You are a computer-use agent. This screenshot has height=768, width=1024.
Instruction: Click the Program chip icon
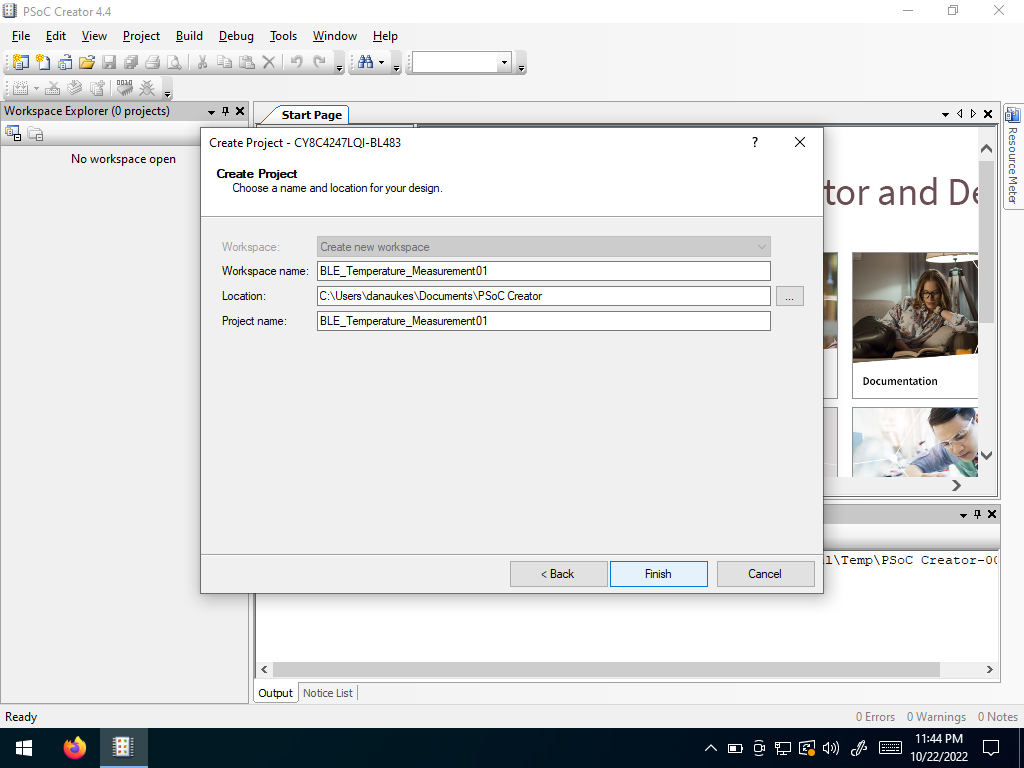(124, 88)
